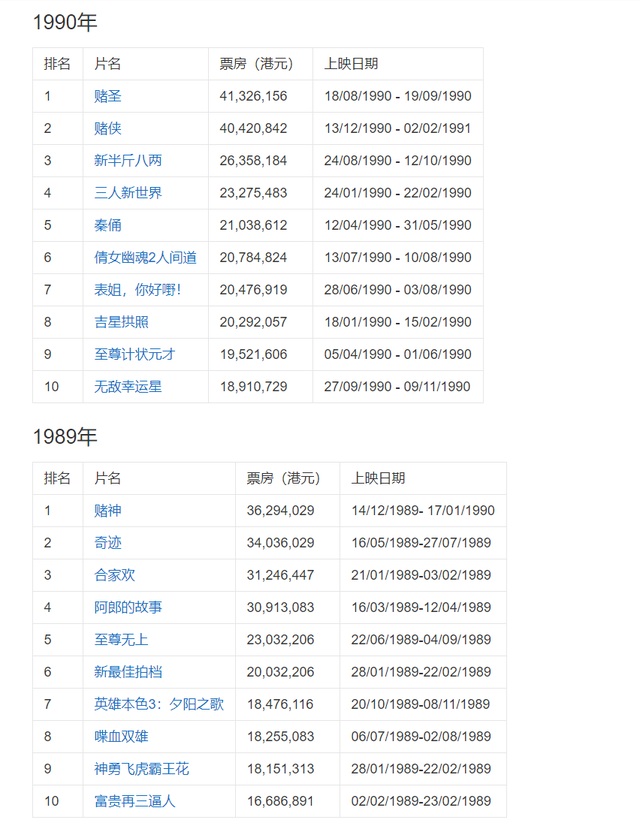Screen dimensions: 640x832
Task: Click date range 22/06/1989-04/09/1989
Action: point(421,640)
